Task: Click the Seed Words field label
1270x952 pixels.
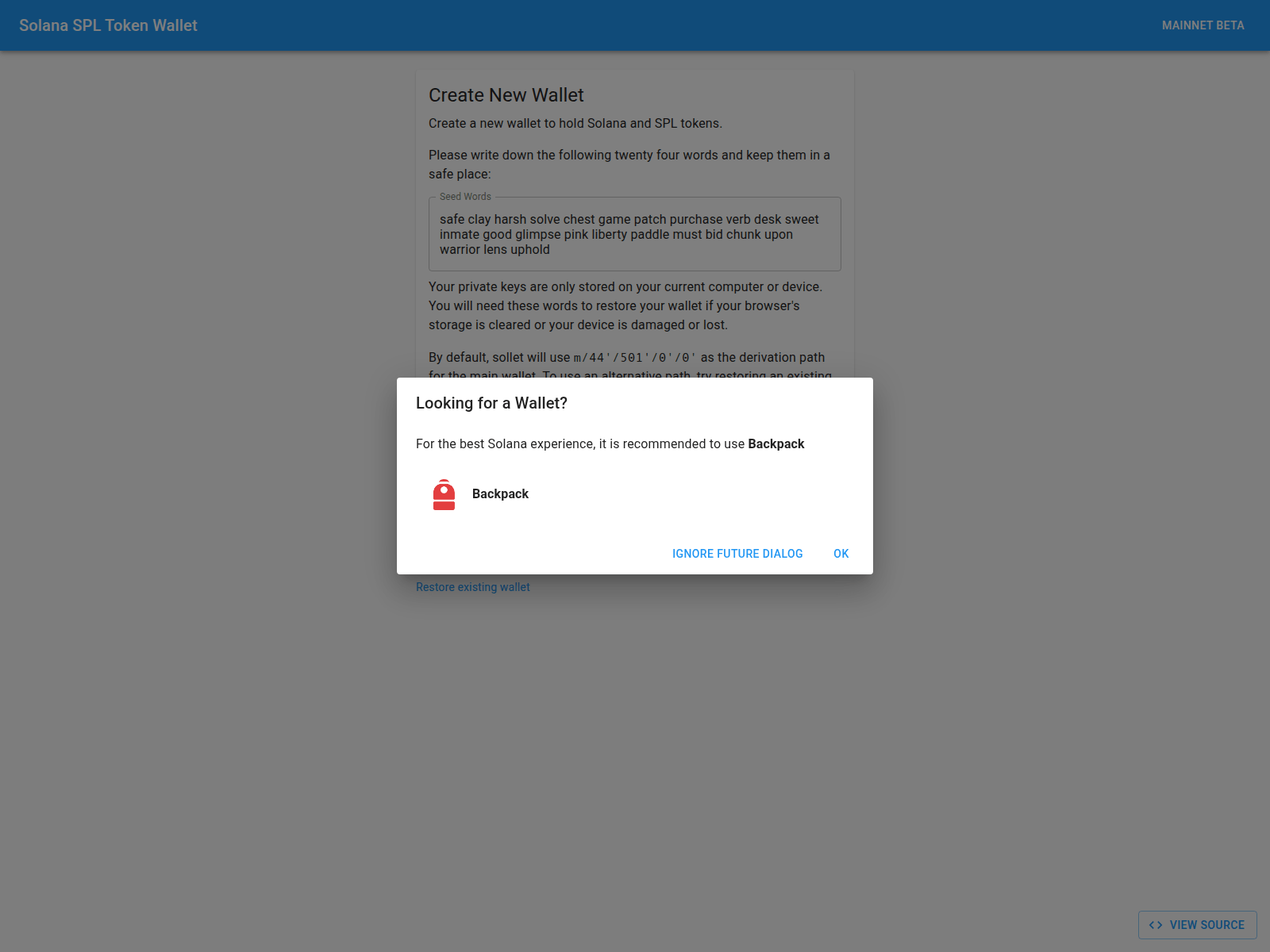Action: [465, 197]
